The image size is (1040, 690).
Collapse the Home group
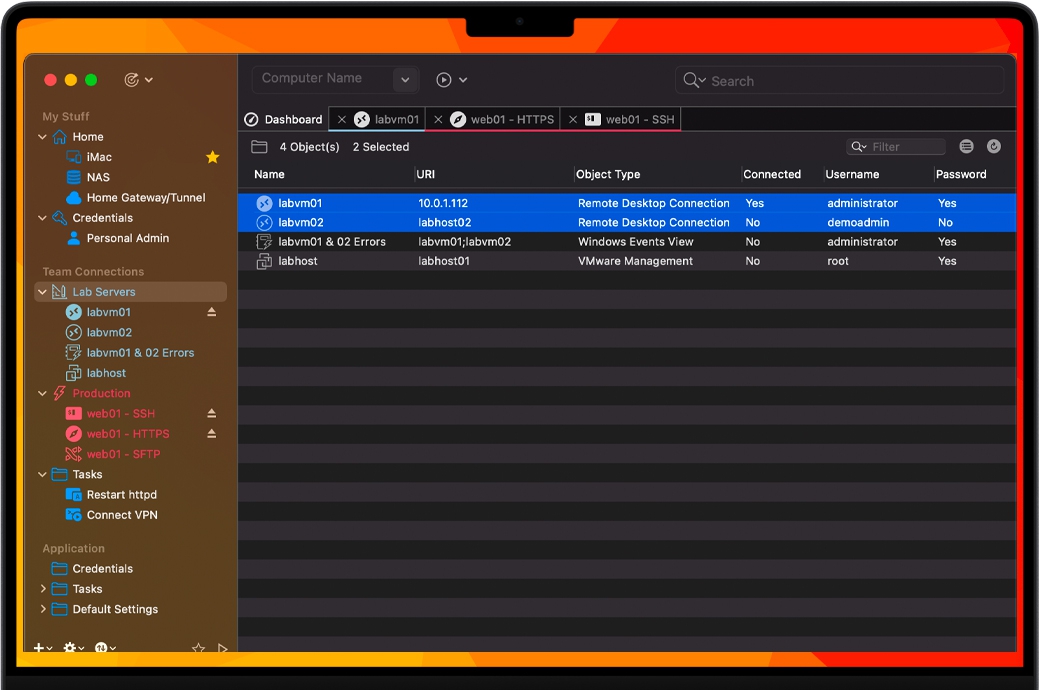point(42,137)
